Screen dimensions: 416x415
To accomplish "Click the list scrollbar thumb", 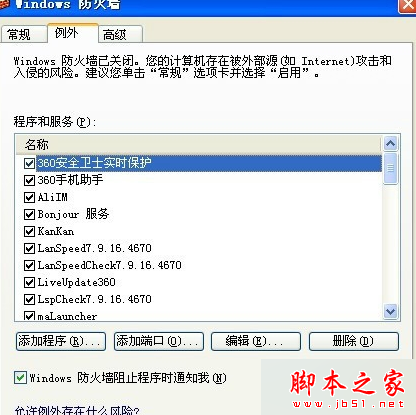I will click(x=390, y=168).
